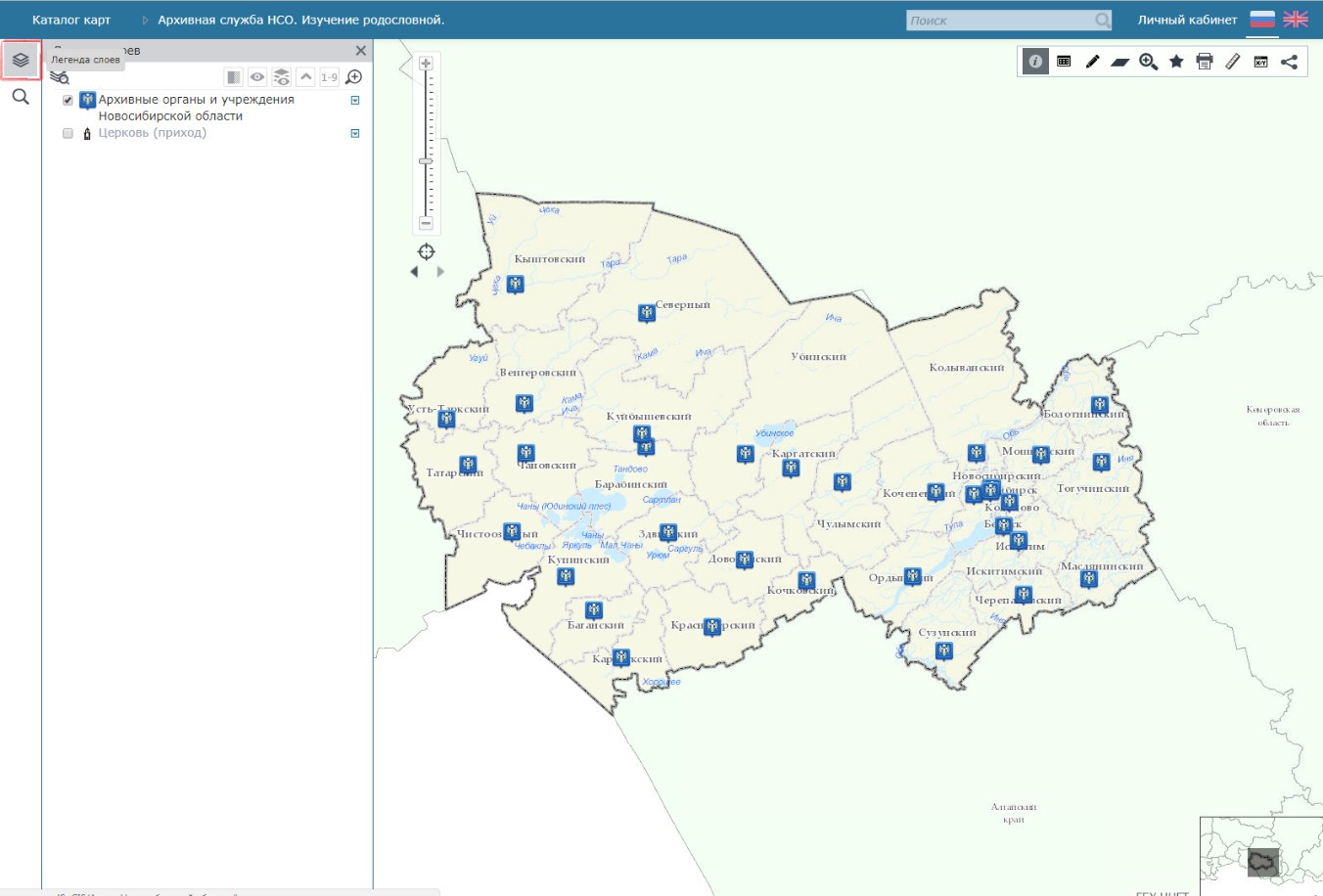
Task: Collapse layer list using the up chevron
Action: point(306,77)
